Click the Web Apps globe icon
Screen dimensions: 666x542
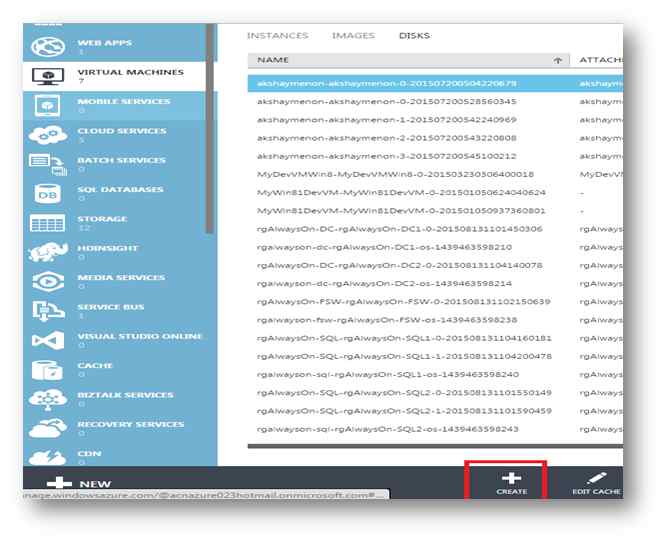pos(48,47)
